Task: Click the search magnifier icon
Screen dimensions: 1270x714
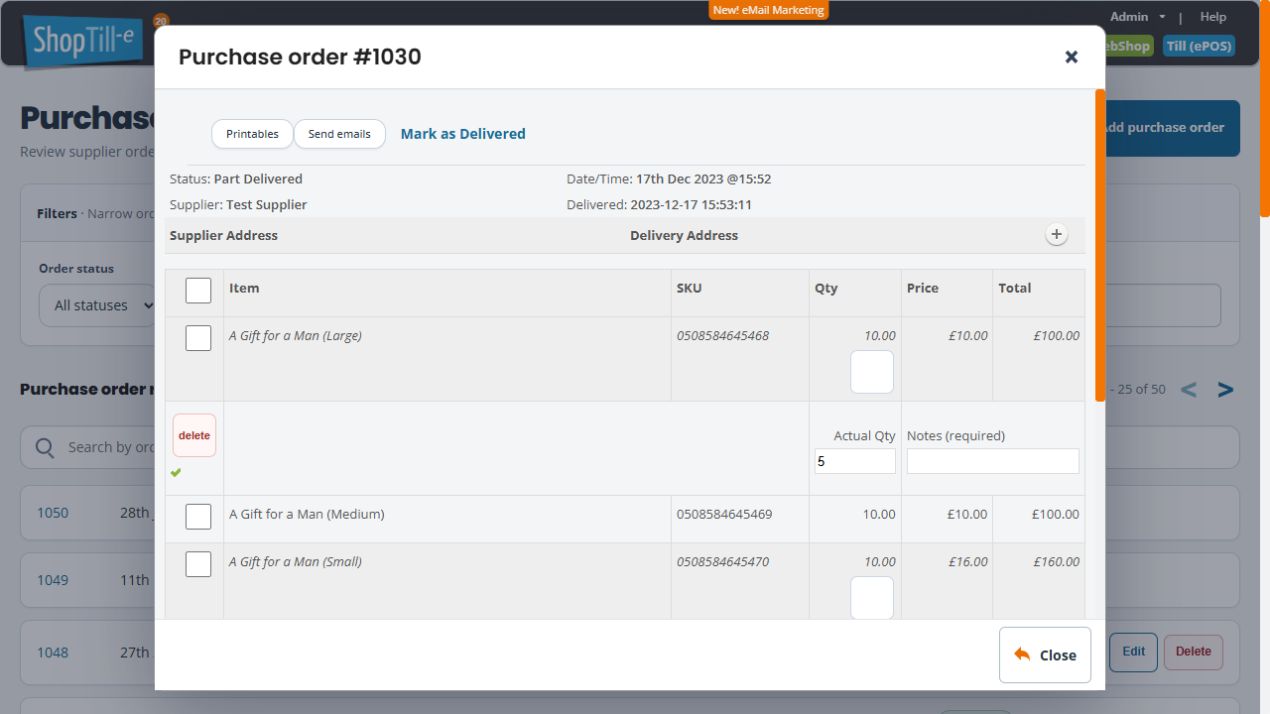Action: (45, 448)
